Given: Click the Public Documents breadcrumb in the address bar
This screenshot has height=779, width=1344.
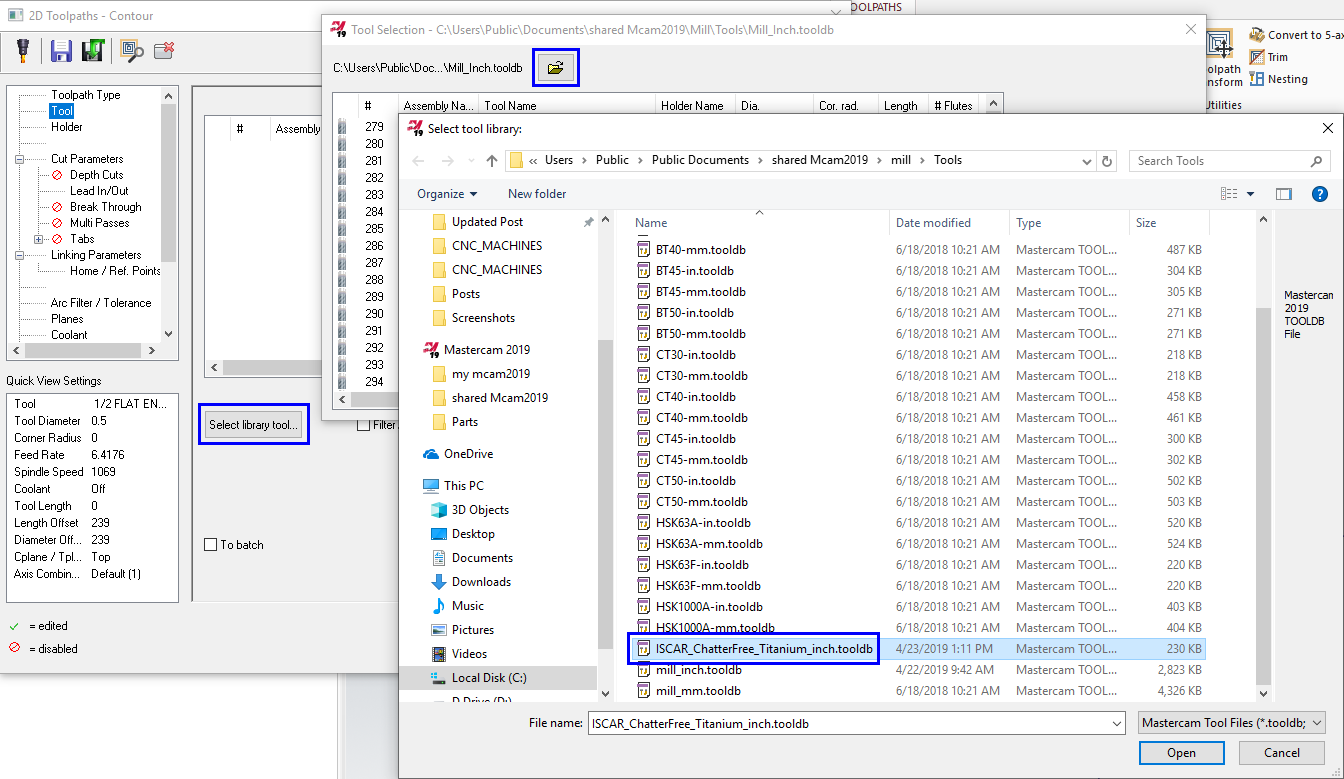Looking at the screenshot, I should pyautogui.click(x=700, y=160).
